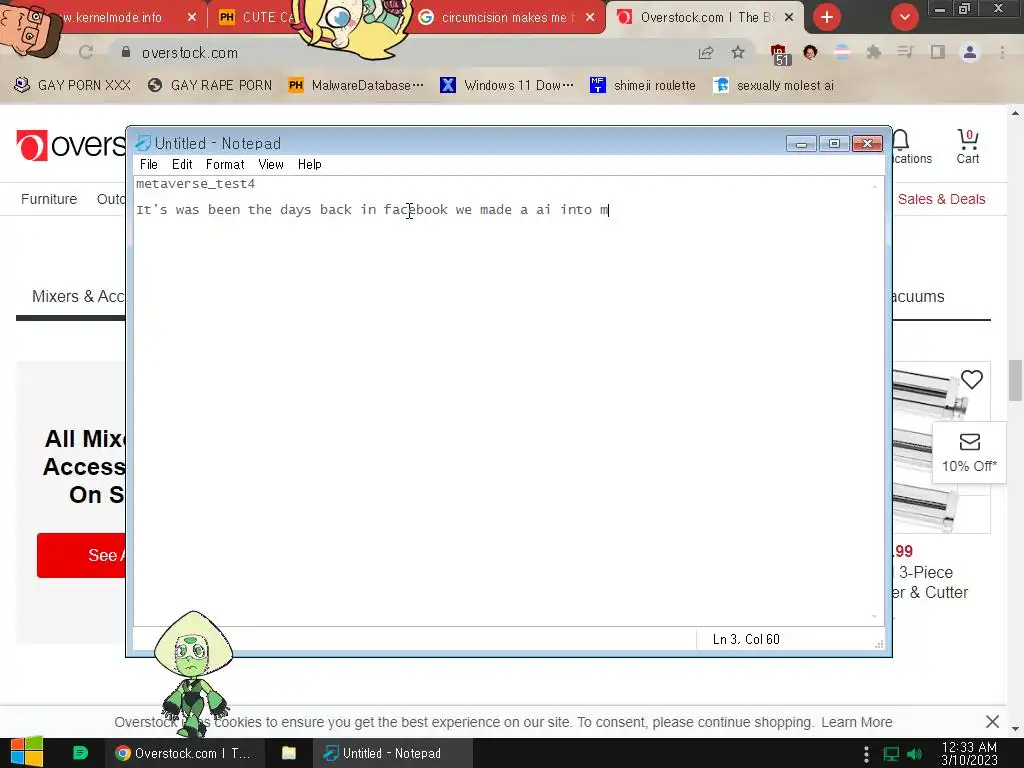Close the Notepad window with the red X
The width and height of the screenshot is (1024, 768).
[x=867, y=144]
